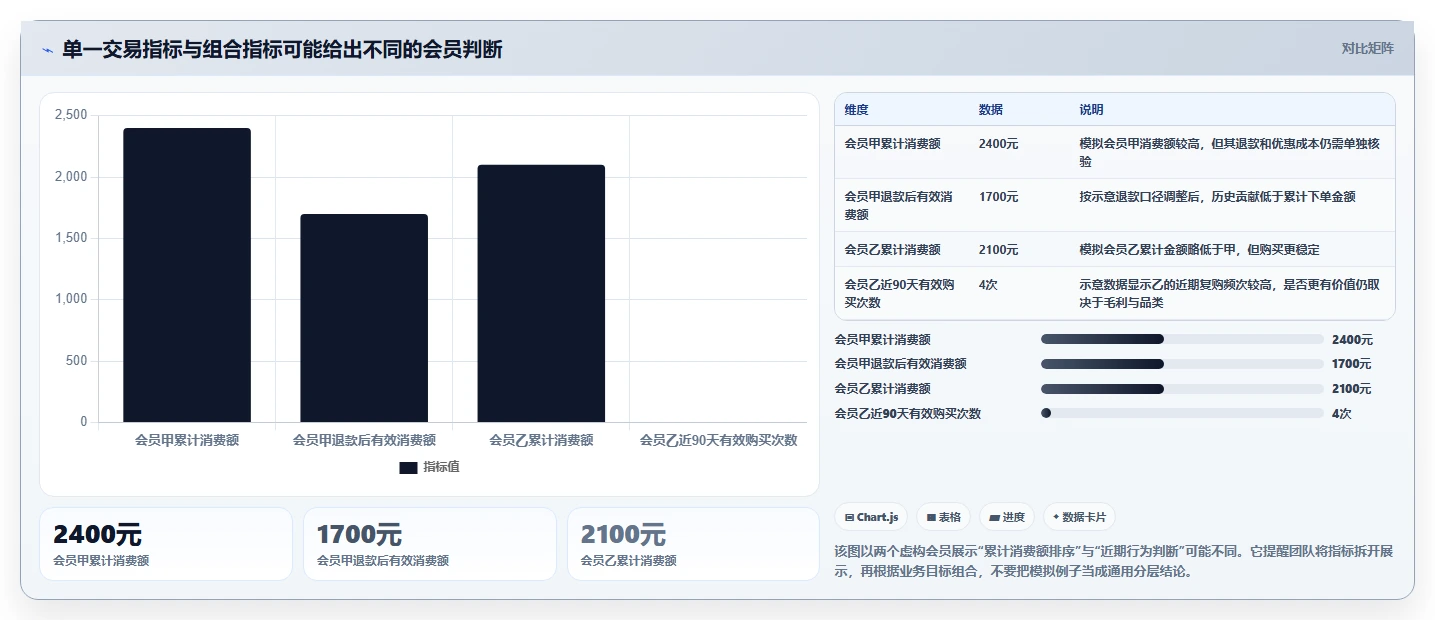
Task: Click the 4次 value beside the progress bar
Action: (1341, 413)
